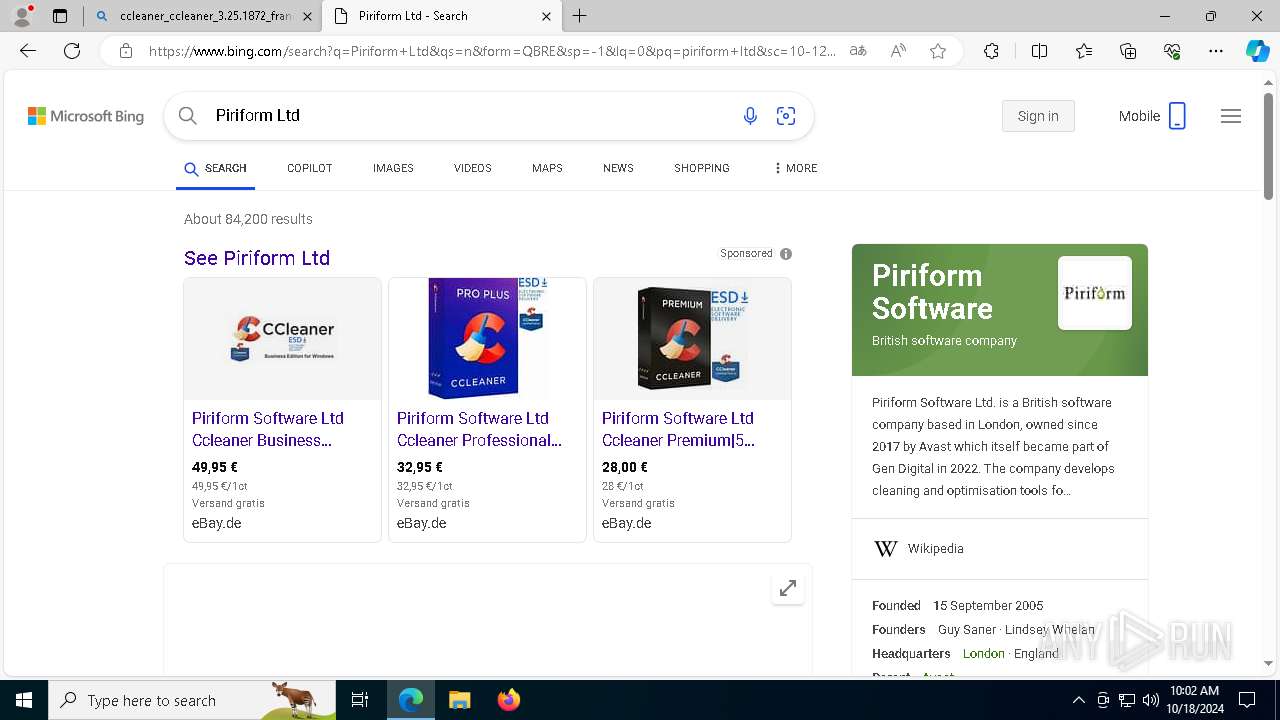Click the Mobile phone icon
The width and height of the screenshot is (1280, 720).
pos(1177,116)
